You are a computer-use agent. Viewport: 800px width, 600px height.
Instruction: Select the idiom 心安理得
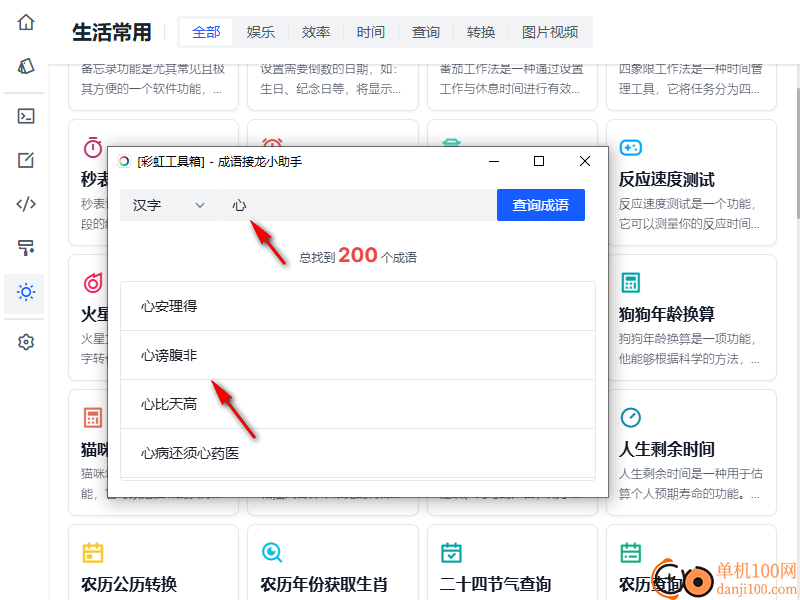tap(358, 306)
